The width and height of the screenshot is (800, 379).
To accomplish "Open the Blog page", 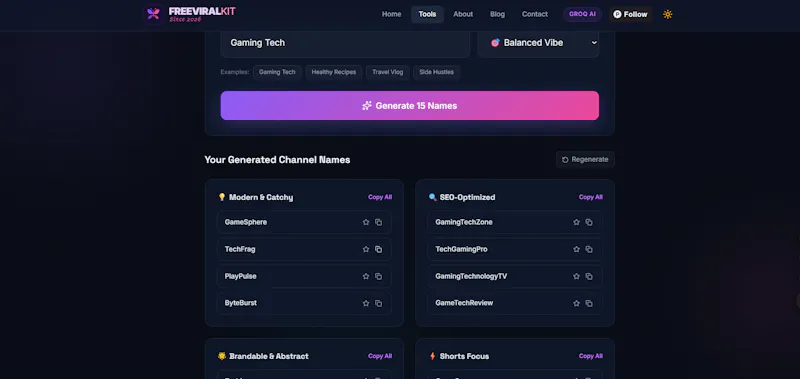I will pyautogui.click(x=497, y=14).
